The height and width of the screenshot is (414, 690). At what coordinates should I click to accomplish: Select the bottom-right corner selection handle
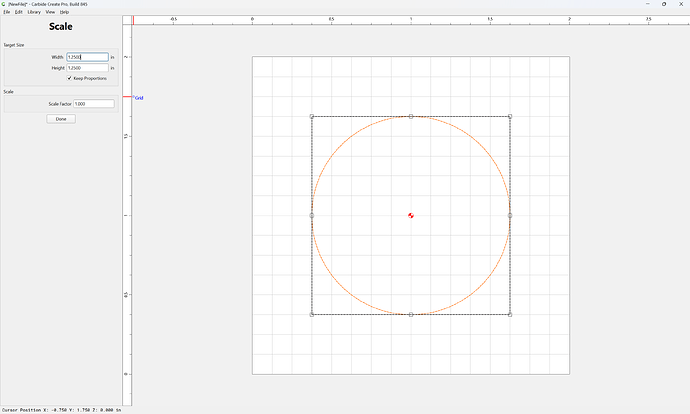(510, 315)
